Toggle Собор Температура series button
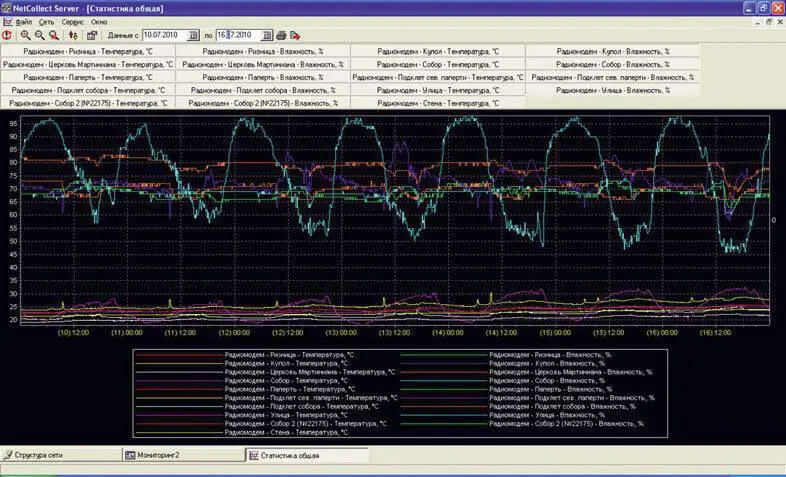Image resolution: width=786 pixels, height=477 pixels. (x=438, y=64)
